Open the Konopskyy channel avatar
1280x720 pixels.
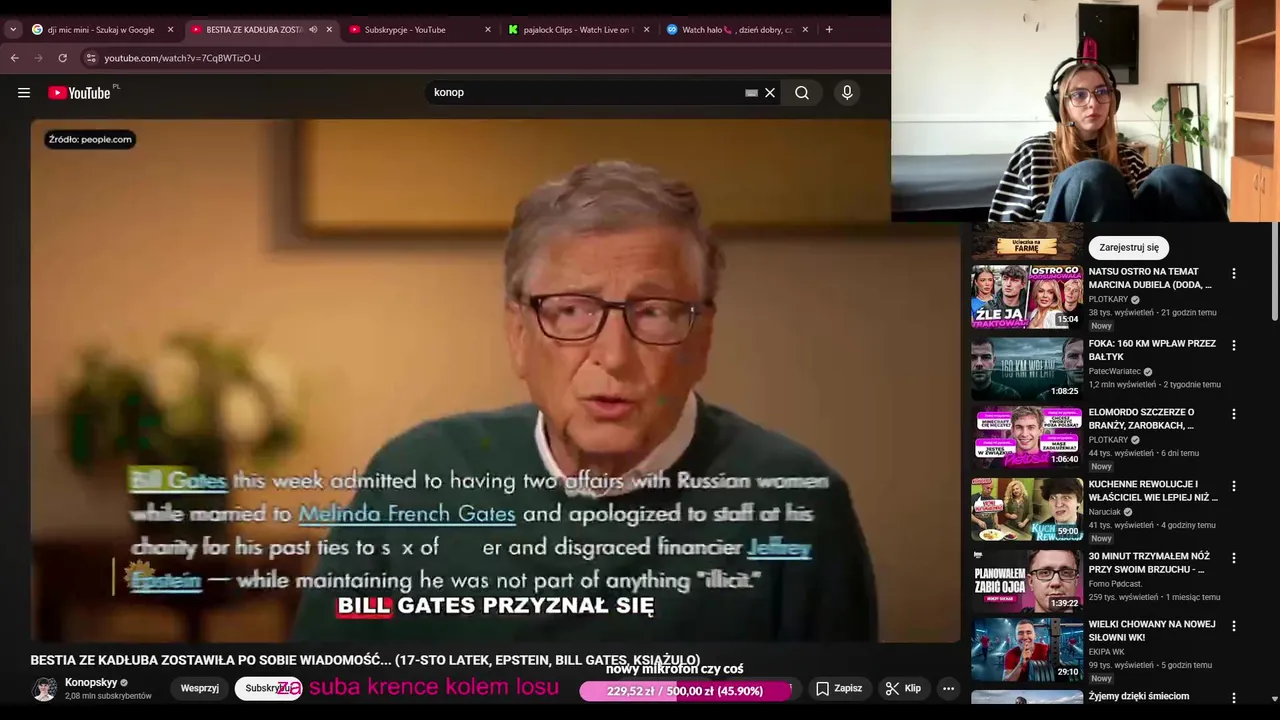point(44,689)
